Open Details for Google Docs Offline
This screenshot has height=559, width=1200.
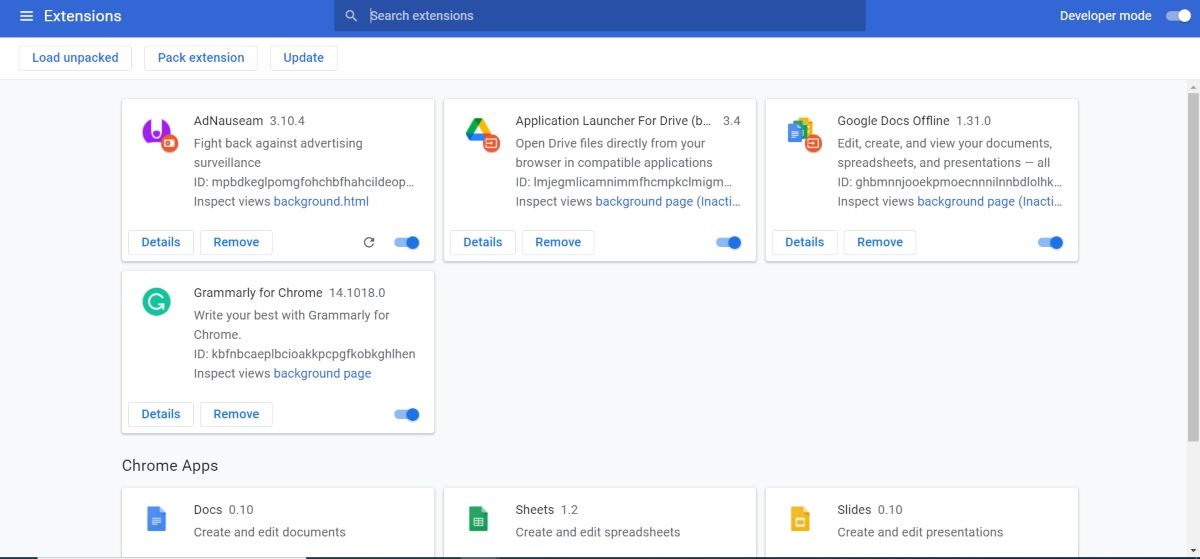805,242
